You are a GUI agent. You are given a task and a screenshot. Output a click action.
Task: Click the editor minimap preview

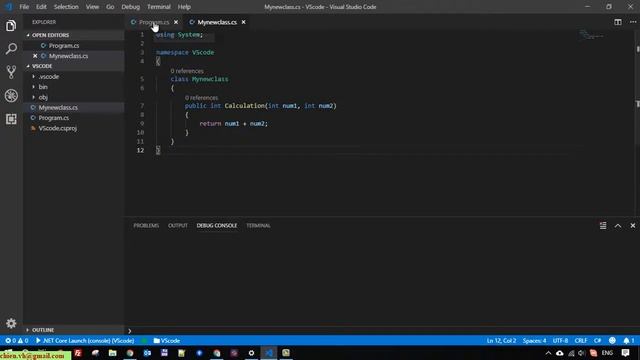(x=591, y=35)
